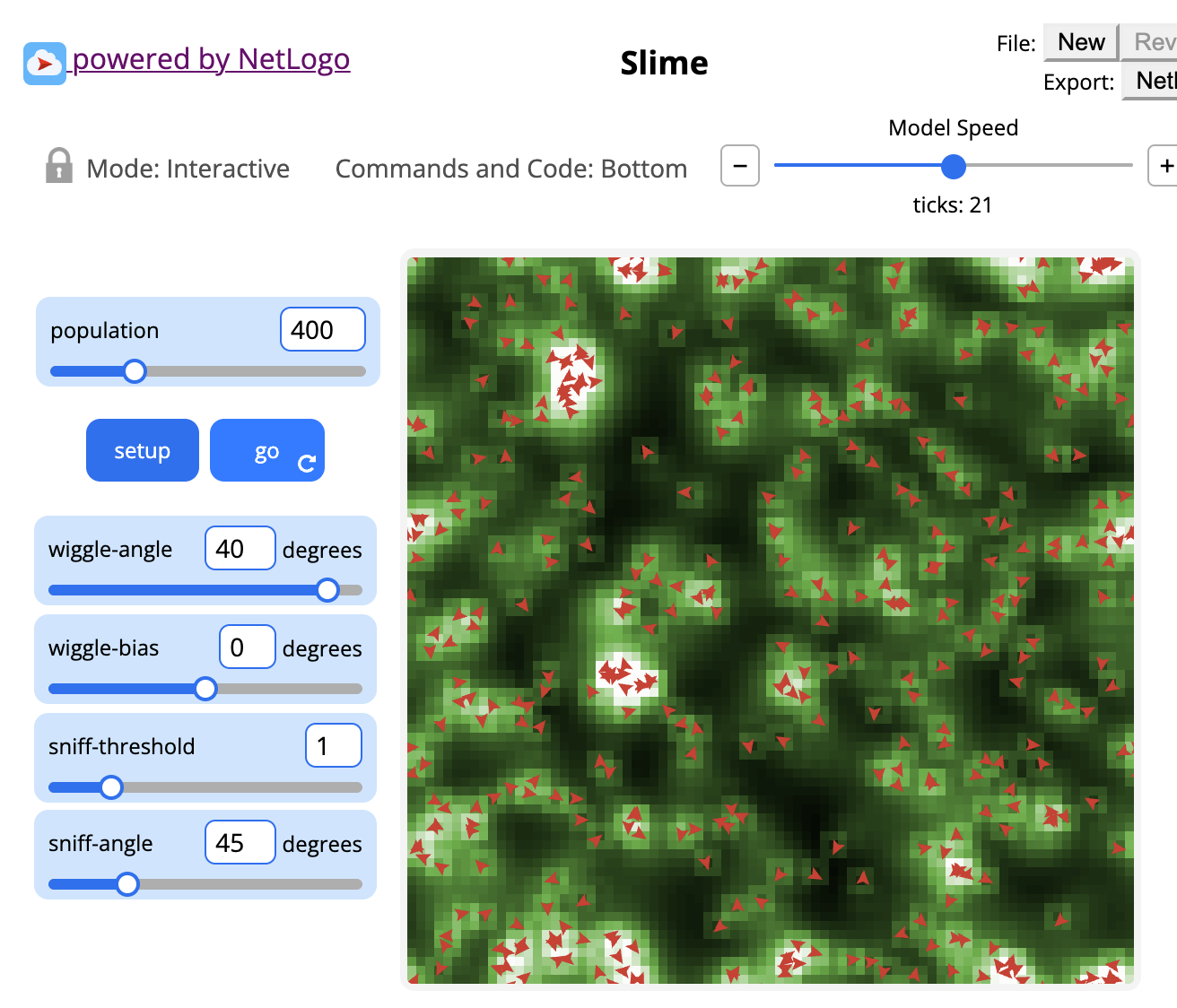Switch Commands and Code position from Bottom

click(x=510, y=169)
